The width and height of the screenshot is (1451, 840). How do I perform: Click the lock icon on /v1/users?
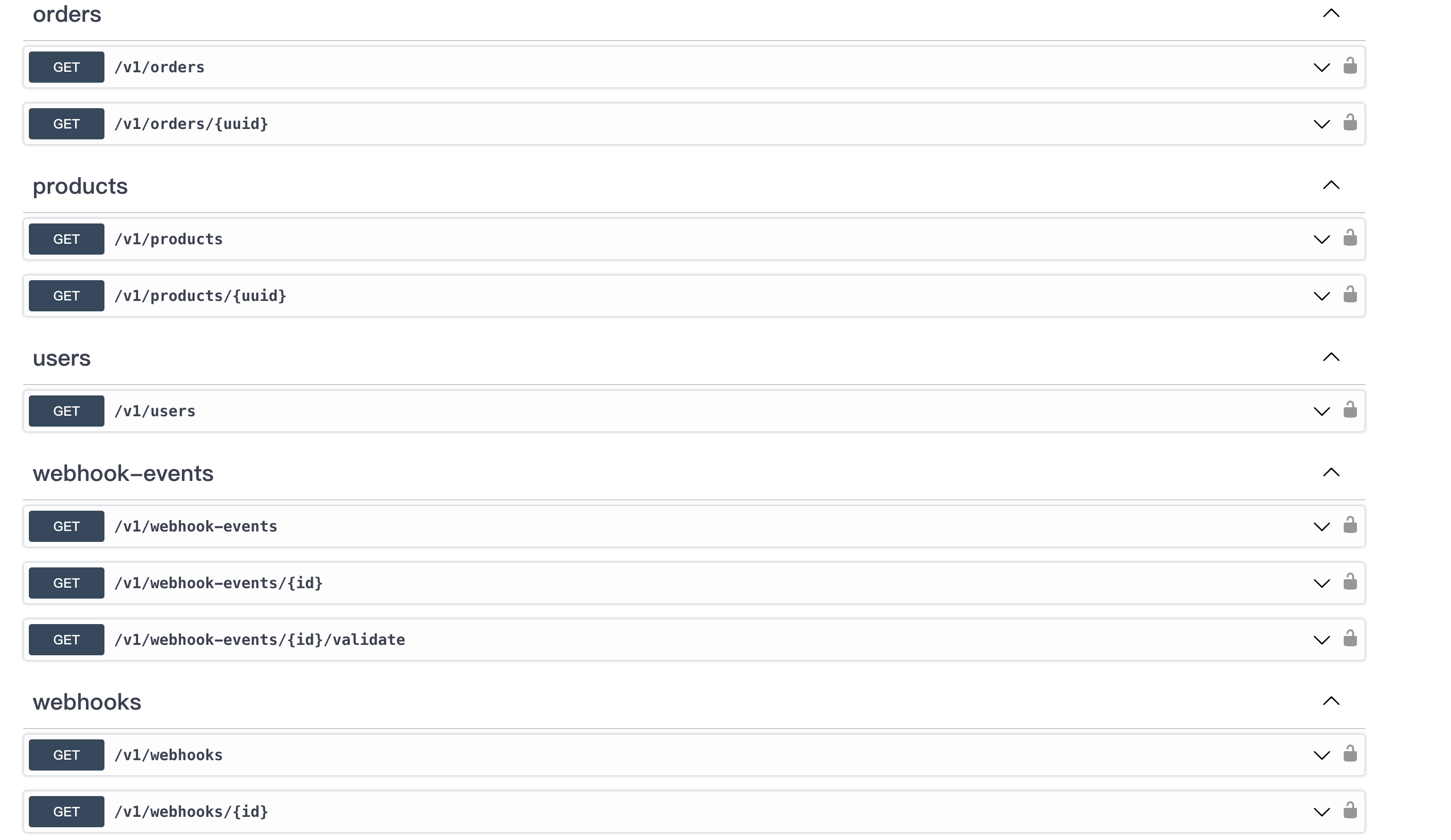pyautogui.click(x=1350, y=411)
